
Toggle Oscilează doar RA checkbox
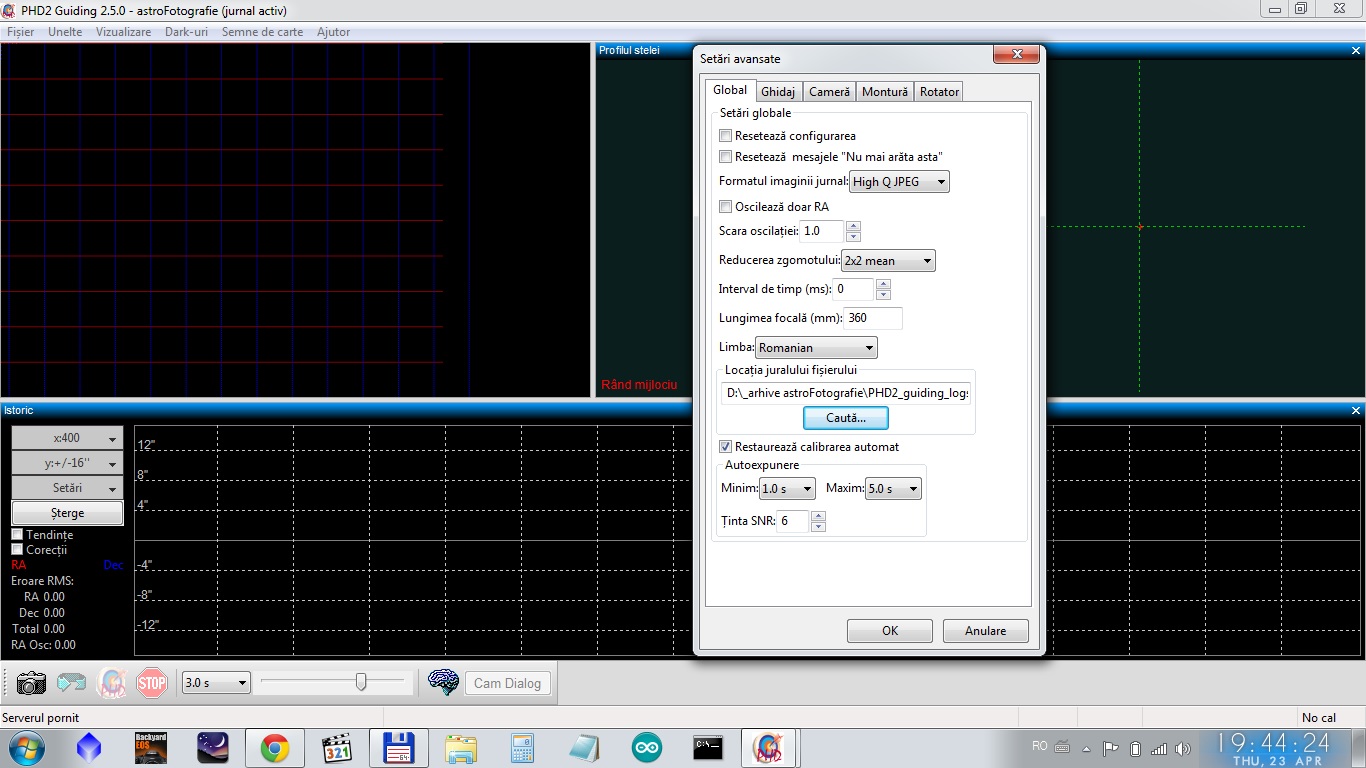(726, 207)
